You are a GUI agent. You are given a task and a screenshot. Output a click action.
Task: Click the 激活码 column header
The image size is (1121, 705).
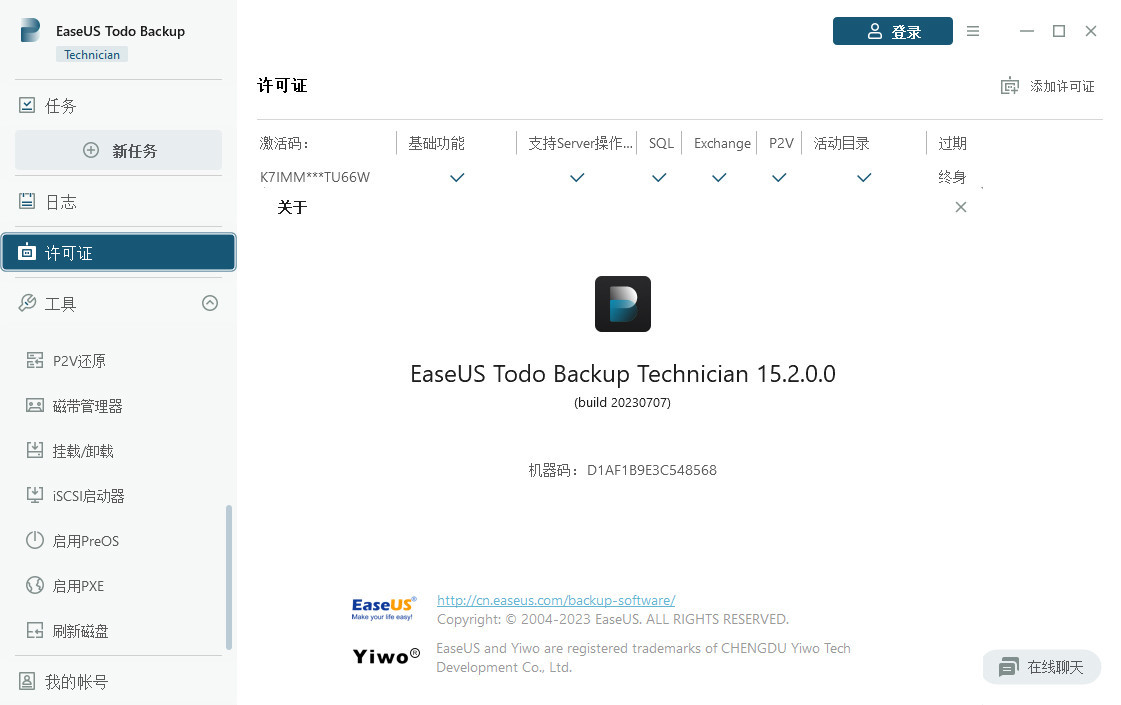[x=285, y=143]
